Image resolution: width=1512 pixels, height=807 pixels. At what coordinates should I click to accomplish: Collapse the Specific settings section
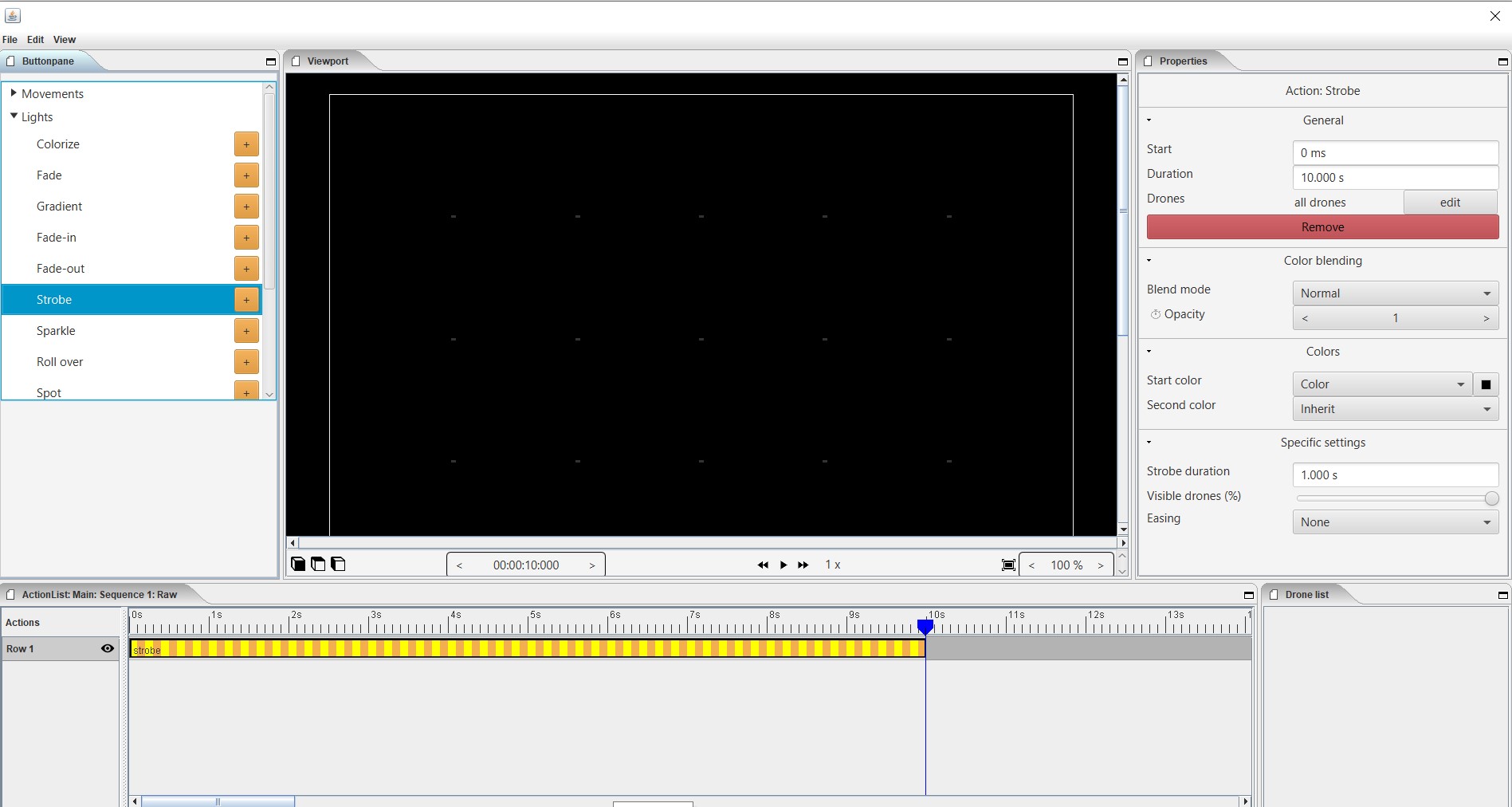(1149, 443)
